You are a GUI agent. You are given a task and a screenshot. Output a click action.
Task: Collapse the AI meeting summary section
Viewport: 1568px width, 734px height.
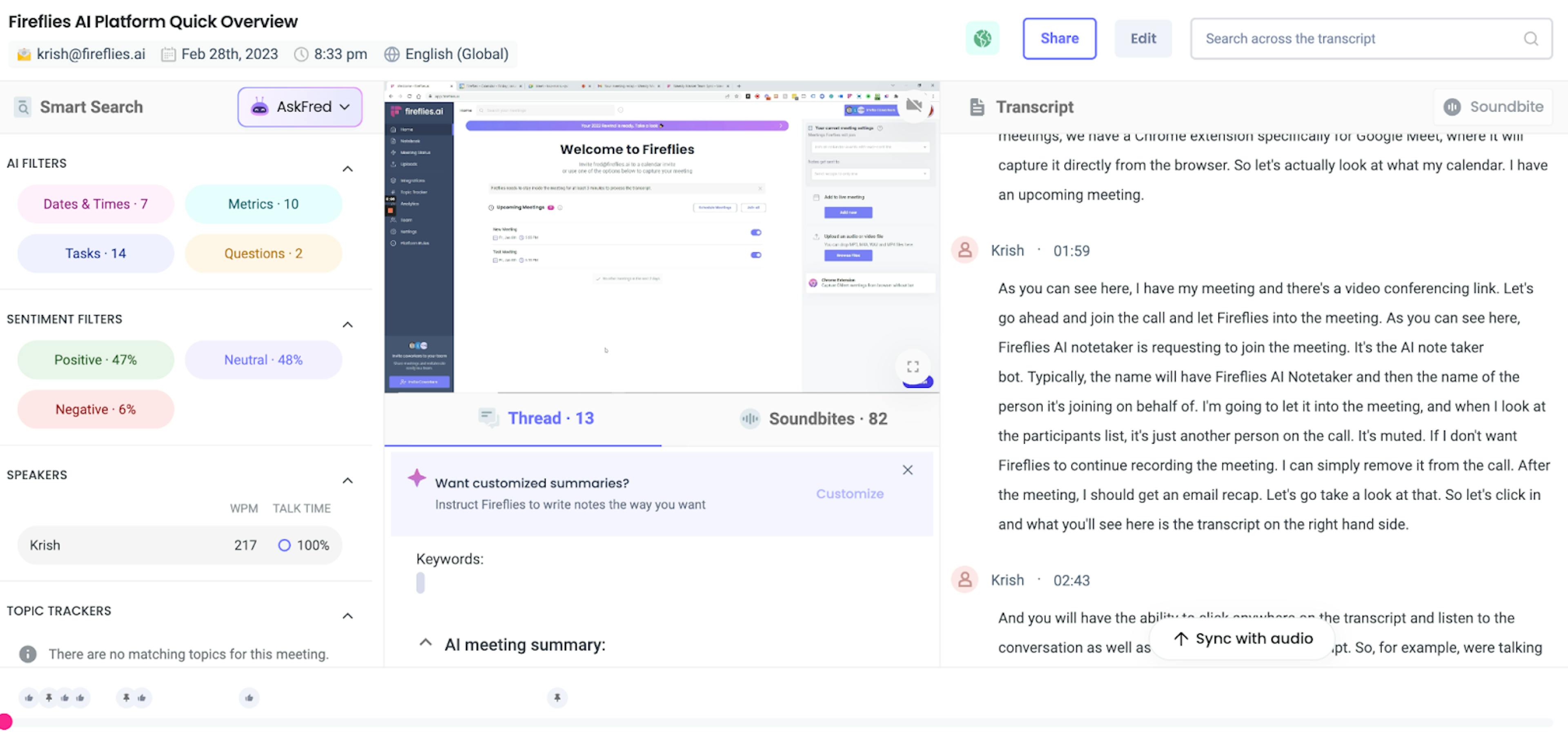(425, 643)
